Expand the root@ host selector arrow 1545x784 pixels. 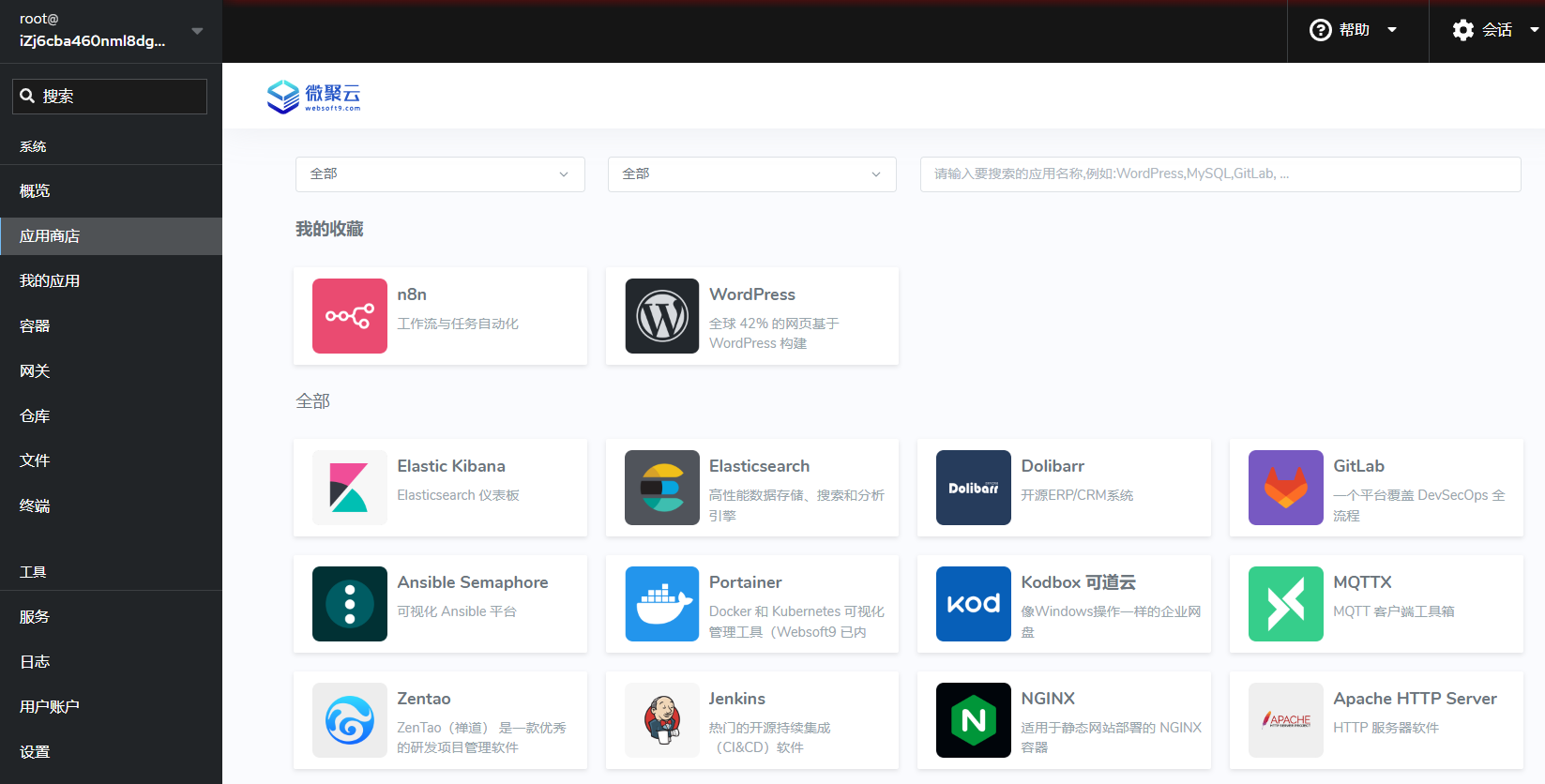point(197,31)
